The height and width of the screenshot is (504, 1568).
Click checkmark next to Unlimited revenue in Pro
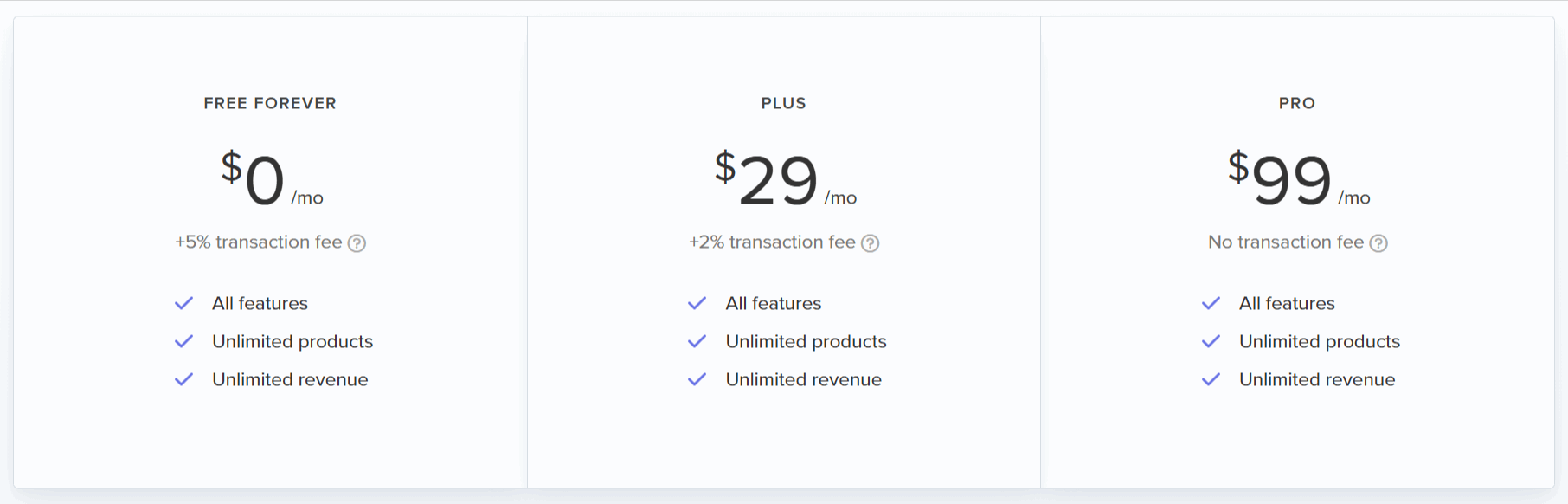[1211, 379]
